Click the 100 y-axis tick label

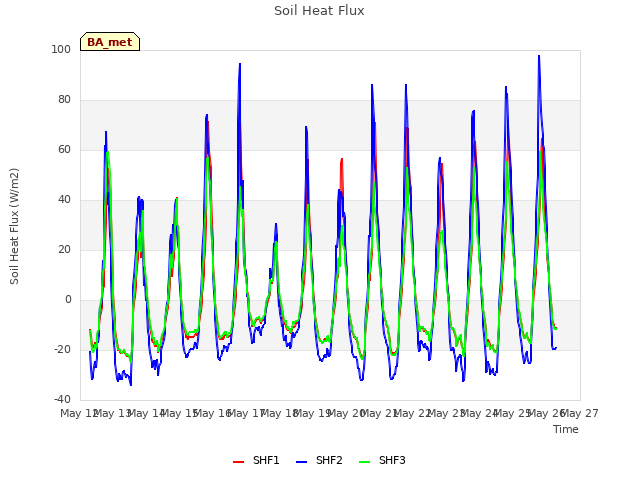[x=61, y=49]
